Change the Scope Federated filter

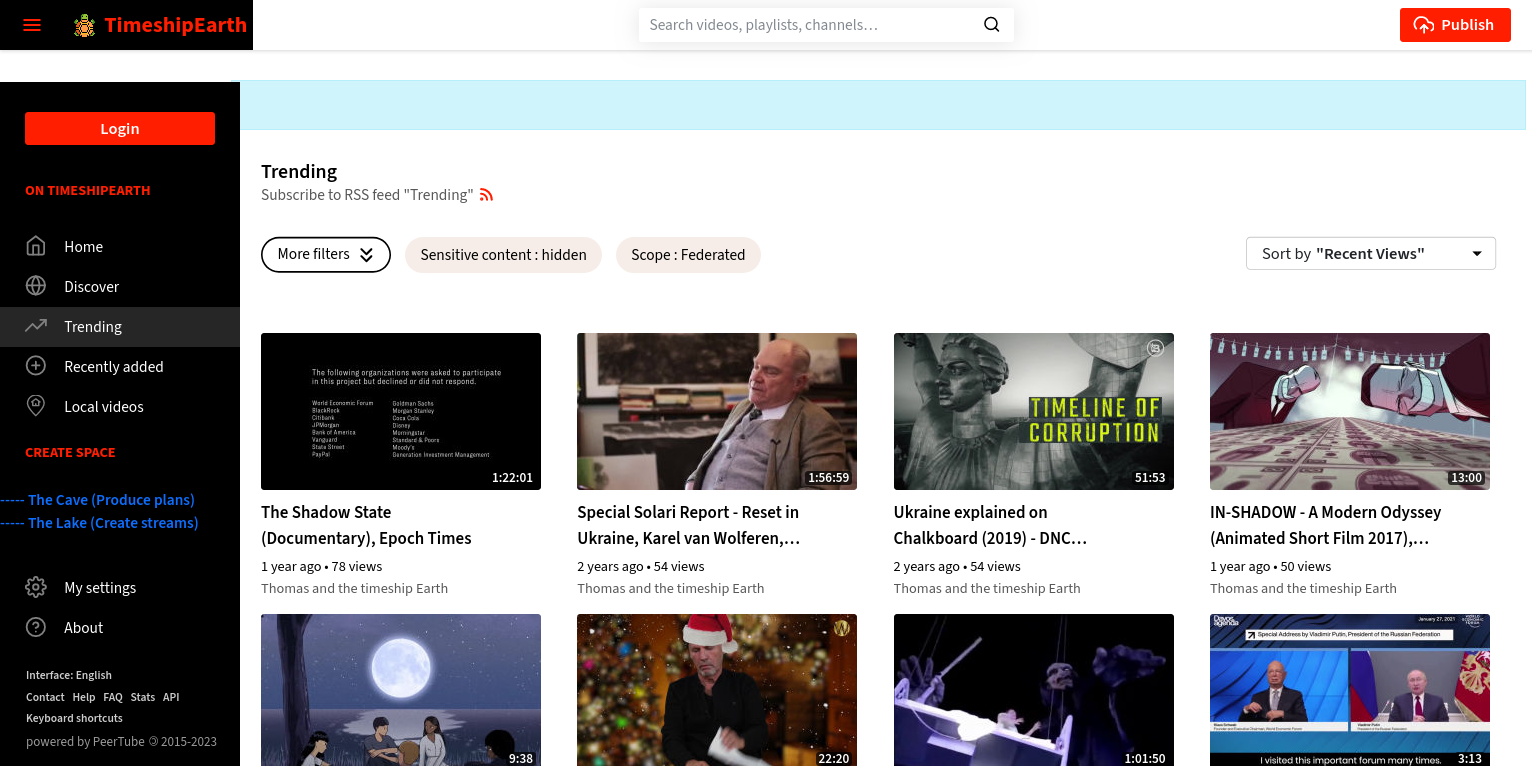point(688,255)
